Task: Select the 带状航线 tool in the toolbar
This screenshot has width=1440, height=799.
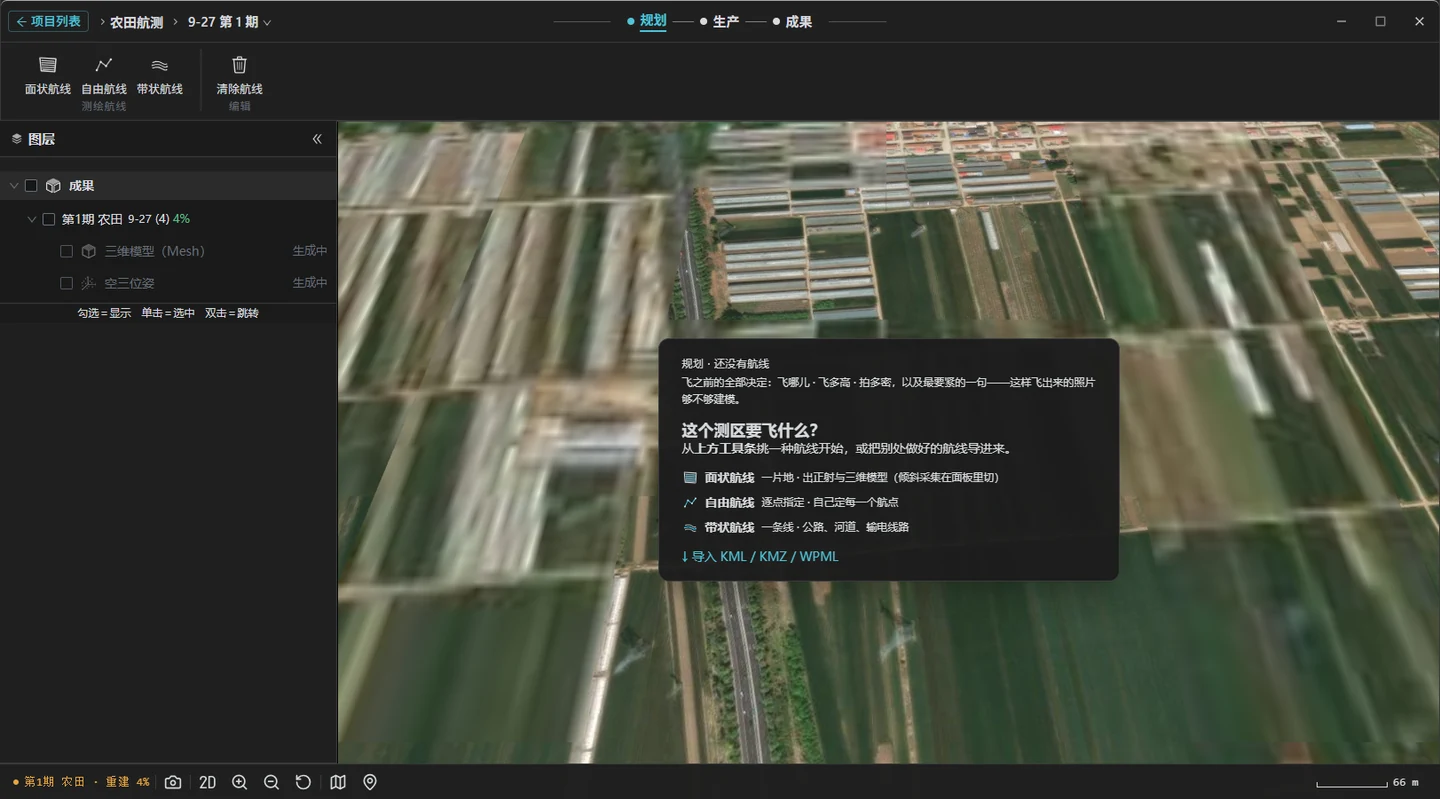Action: [160, 76]
